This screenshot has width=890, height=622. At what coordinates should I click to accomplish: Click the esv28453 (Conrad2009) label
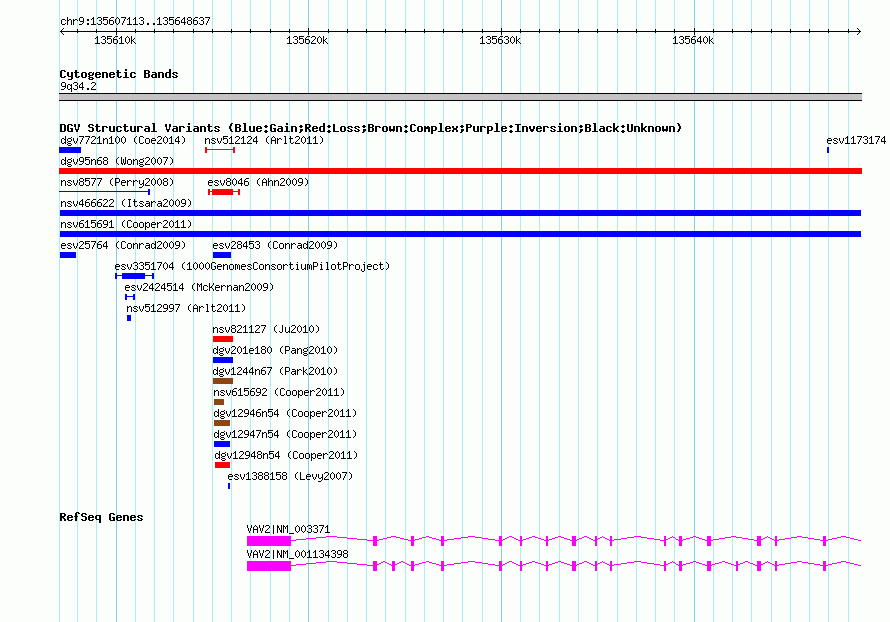(x=275, y=245)
